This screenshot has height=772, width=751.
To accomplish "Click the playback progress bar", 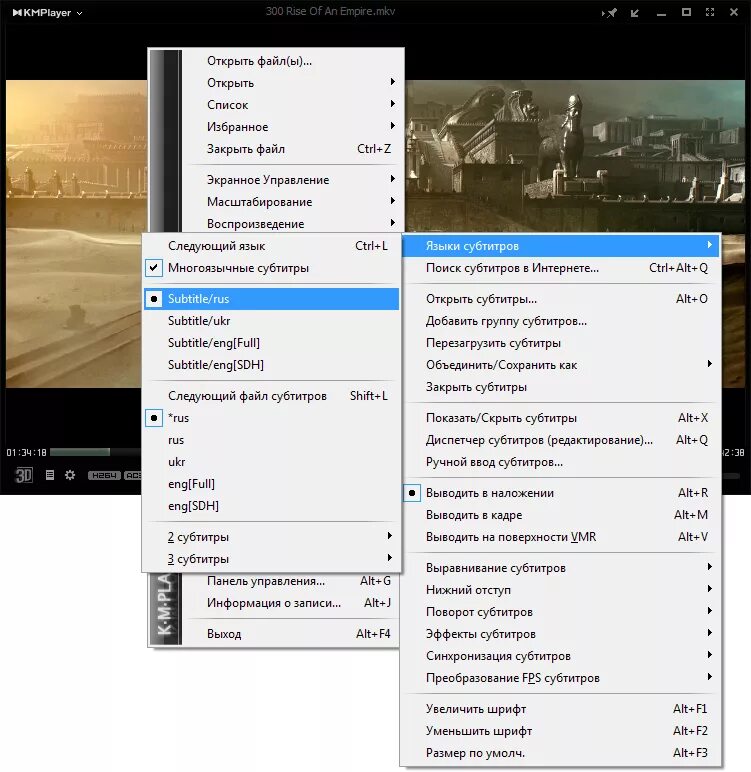I will coord(96,452).
